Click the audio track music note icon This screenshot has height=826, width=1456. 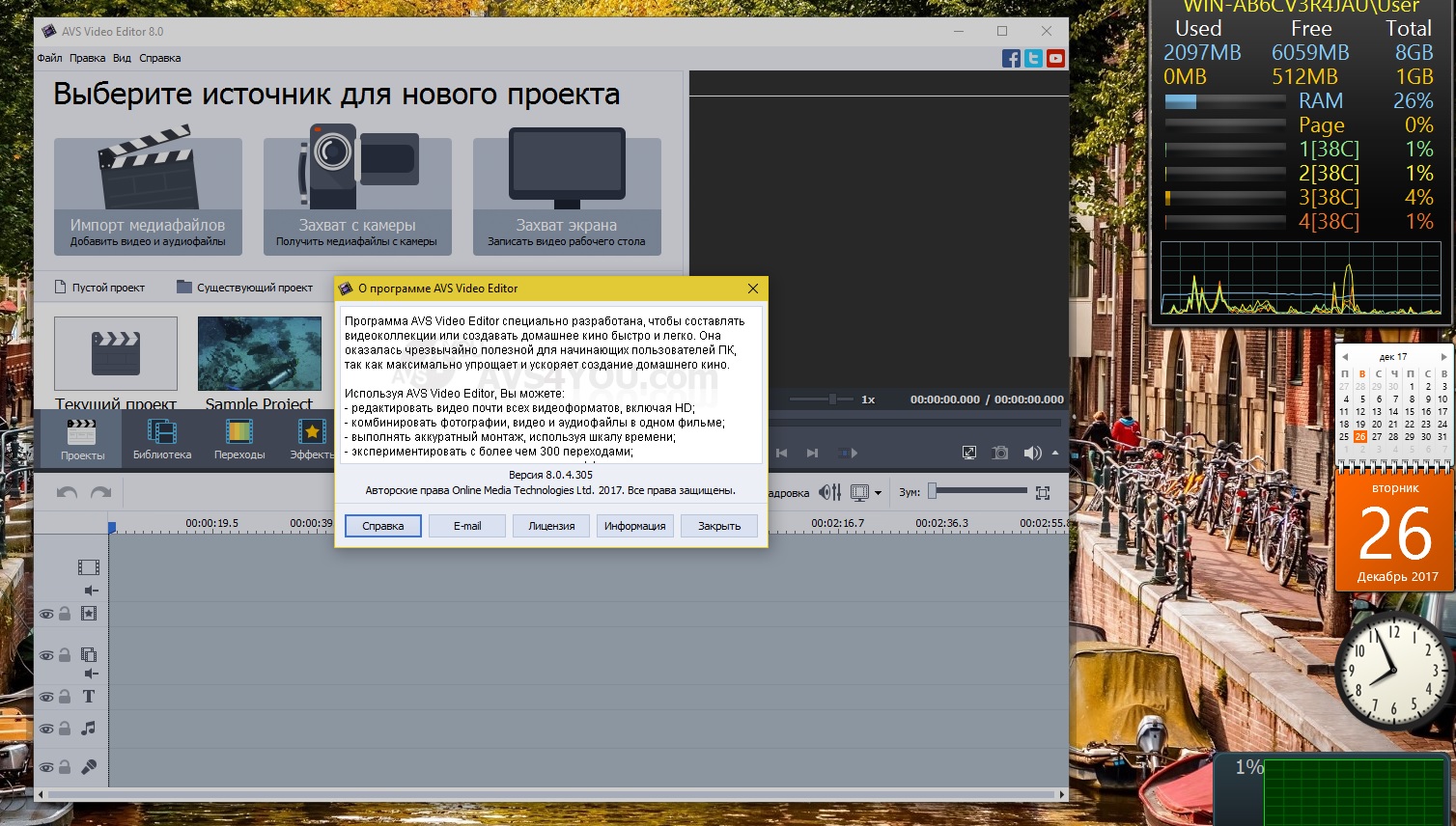(89, 728)
